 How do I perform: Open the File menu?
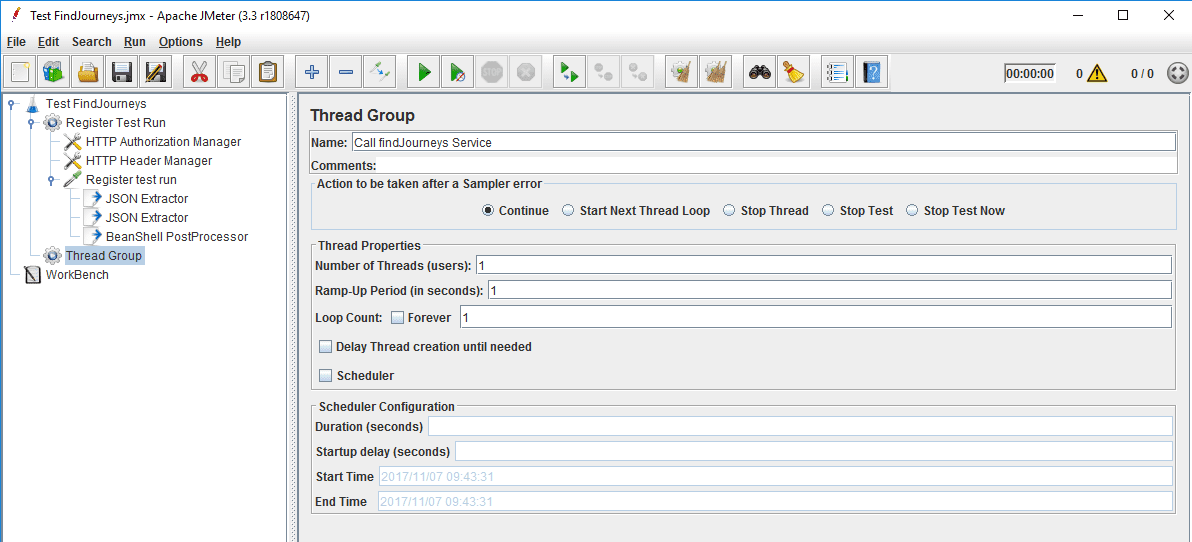pyautogui.click(x=16, y=42)
